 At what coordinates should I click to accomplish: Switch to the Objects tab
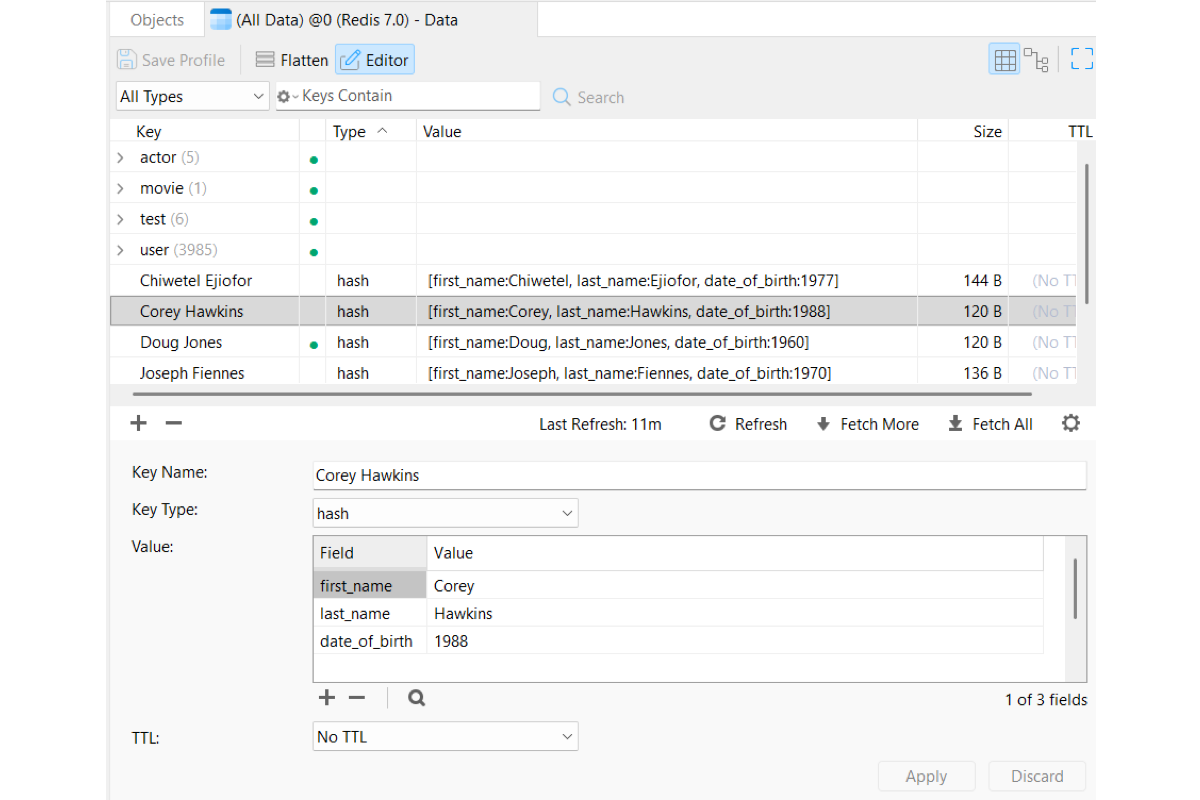(x=157, y=20)
